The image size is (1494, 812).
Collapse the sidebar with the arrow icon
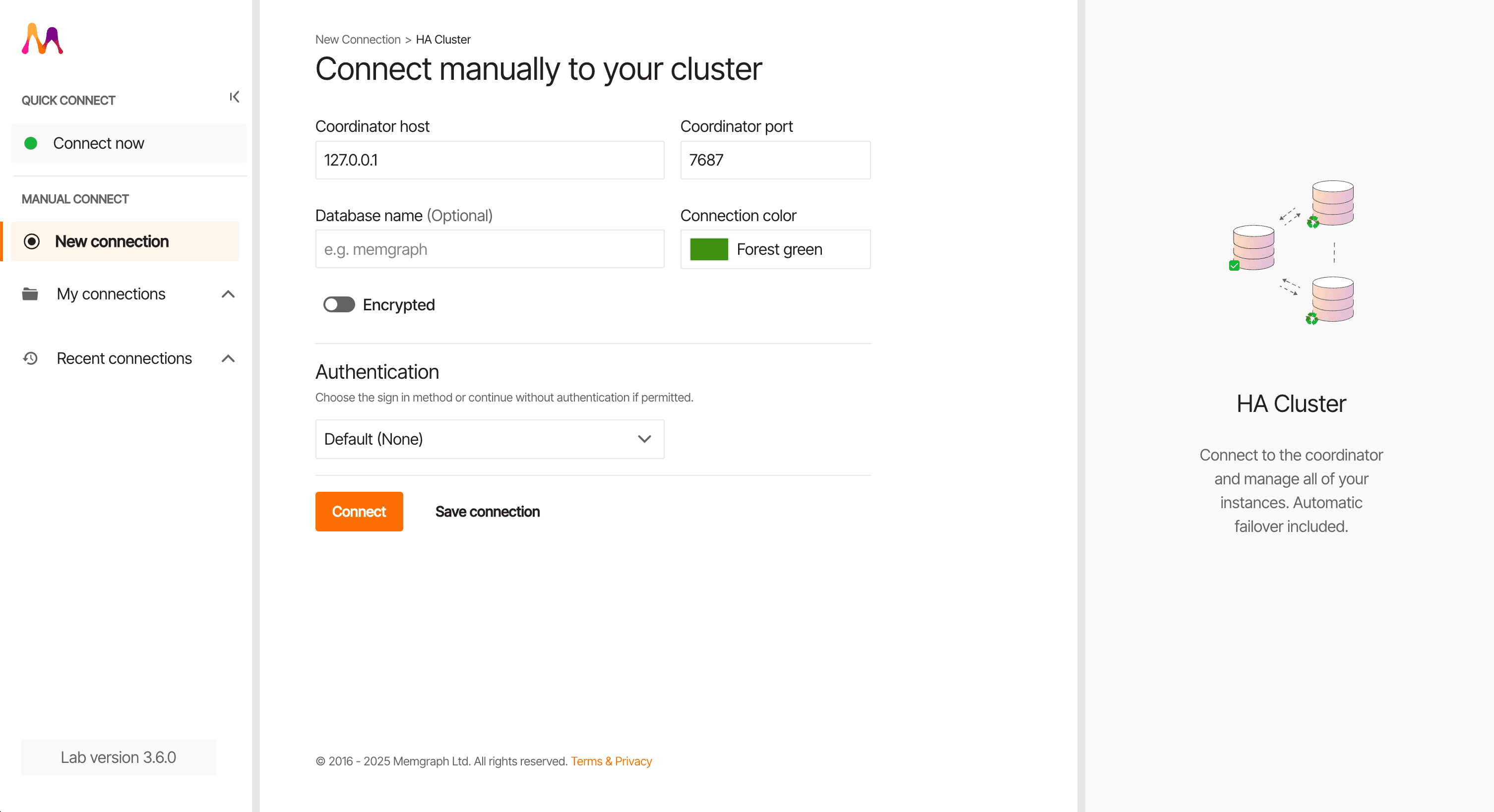pyautogui.click(x=234, y=97)
